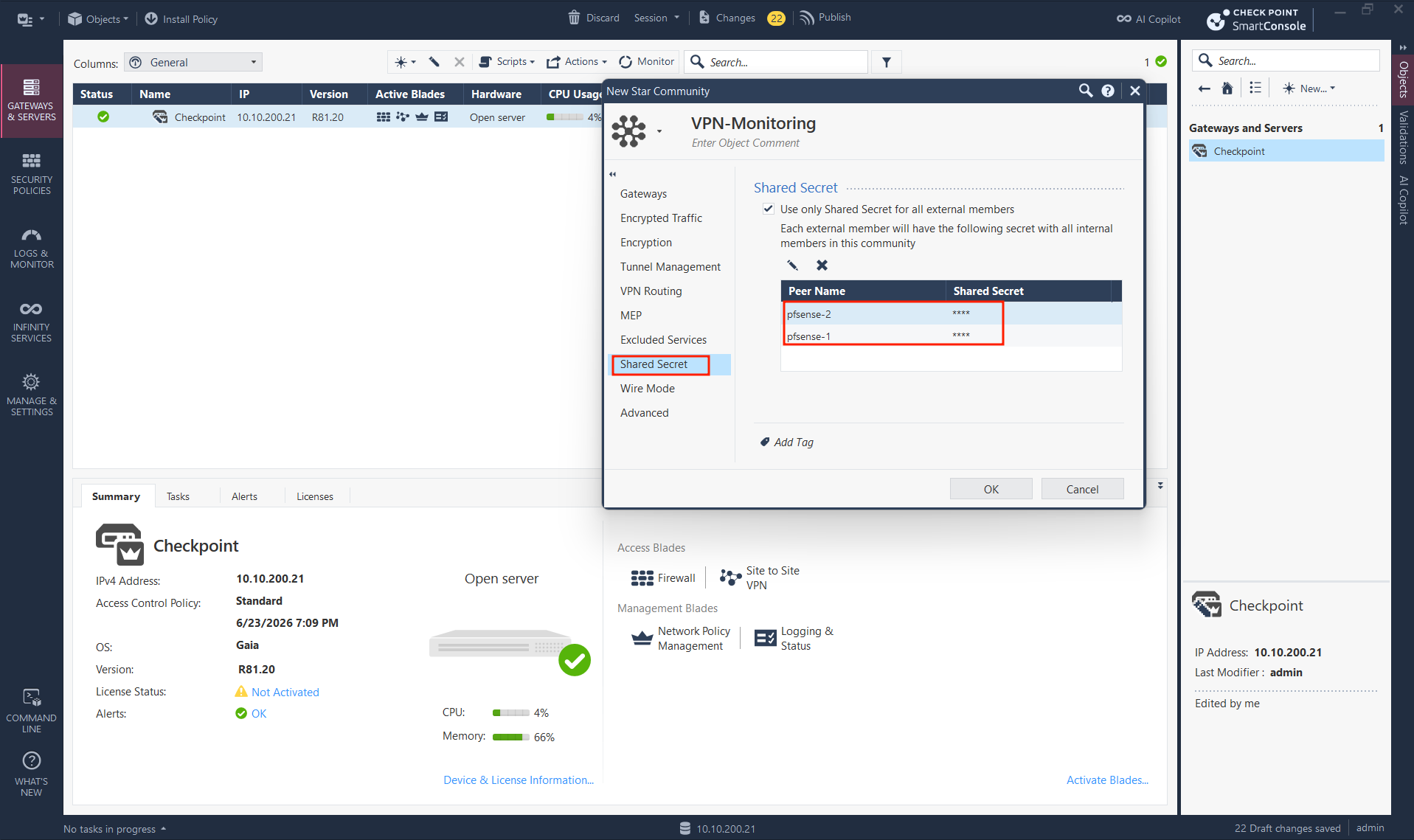Screen dimensions: 1414x840
Task: Switch to the Alerts tab
Action: click(x=244, y=496)
